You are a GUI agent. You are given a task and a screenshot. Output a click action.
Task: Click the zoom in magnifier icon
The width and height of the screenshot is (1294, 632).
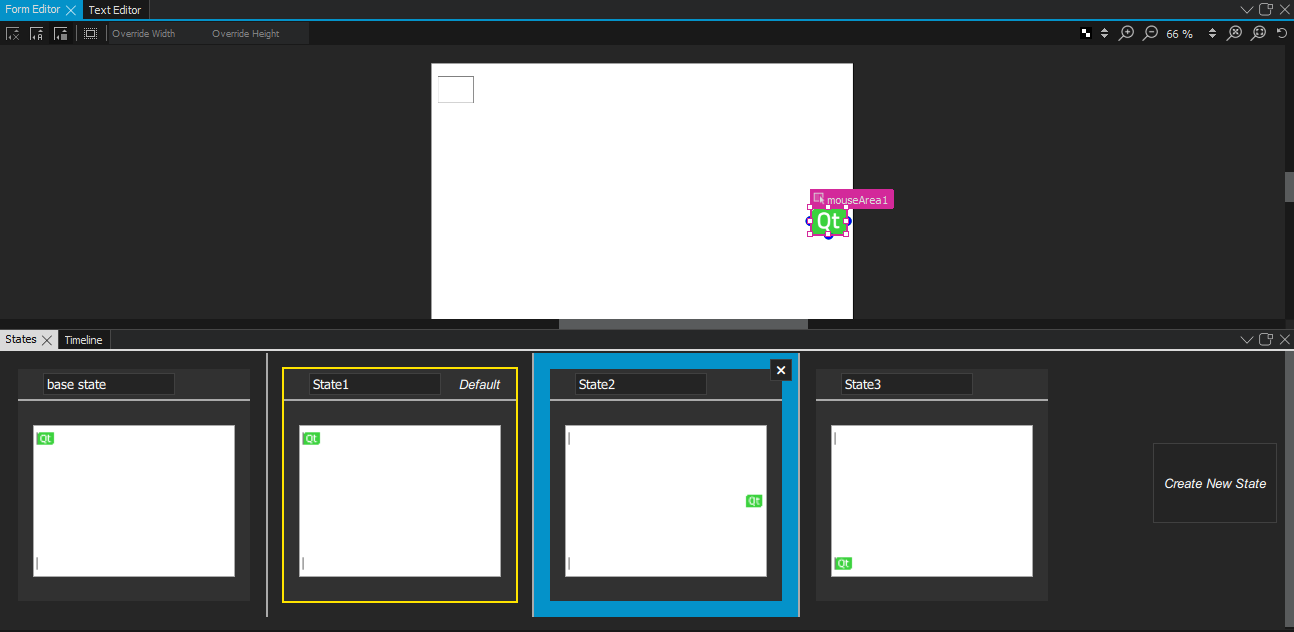pyautogui.click(x=1127, y=33)
